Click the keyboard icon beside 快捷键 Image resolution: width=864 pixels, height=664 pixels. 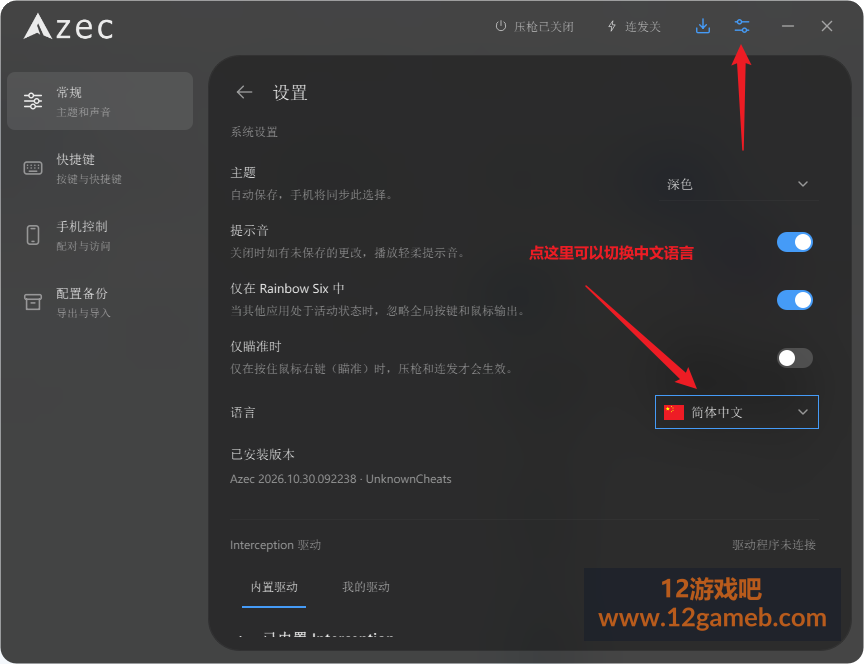pyautogui.click(x=33, y=168)
